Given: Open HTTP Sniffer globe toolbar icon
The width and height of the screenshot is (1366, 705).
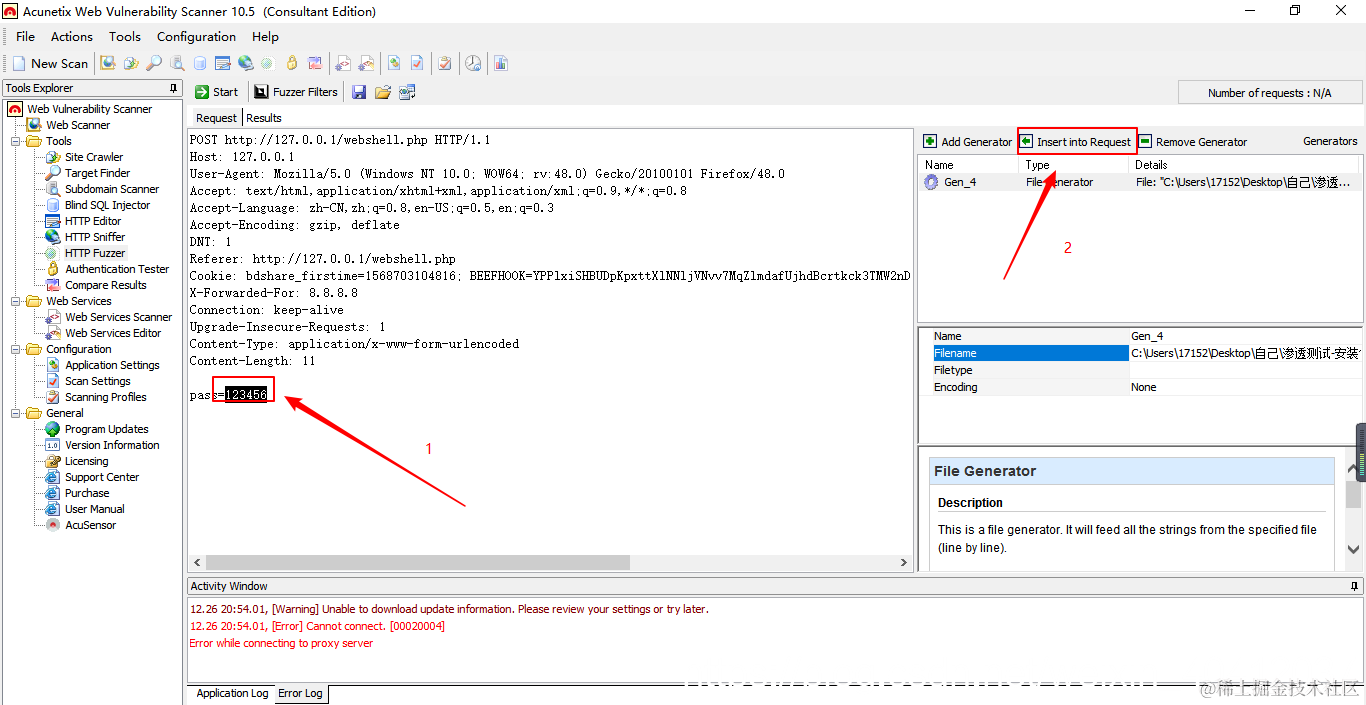Looking at the screenshot, I should (246, 63).
